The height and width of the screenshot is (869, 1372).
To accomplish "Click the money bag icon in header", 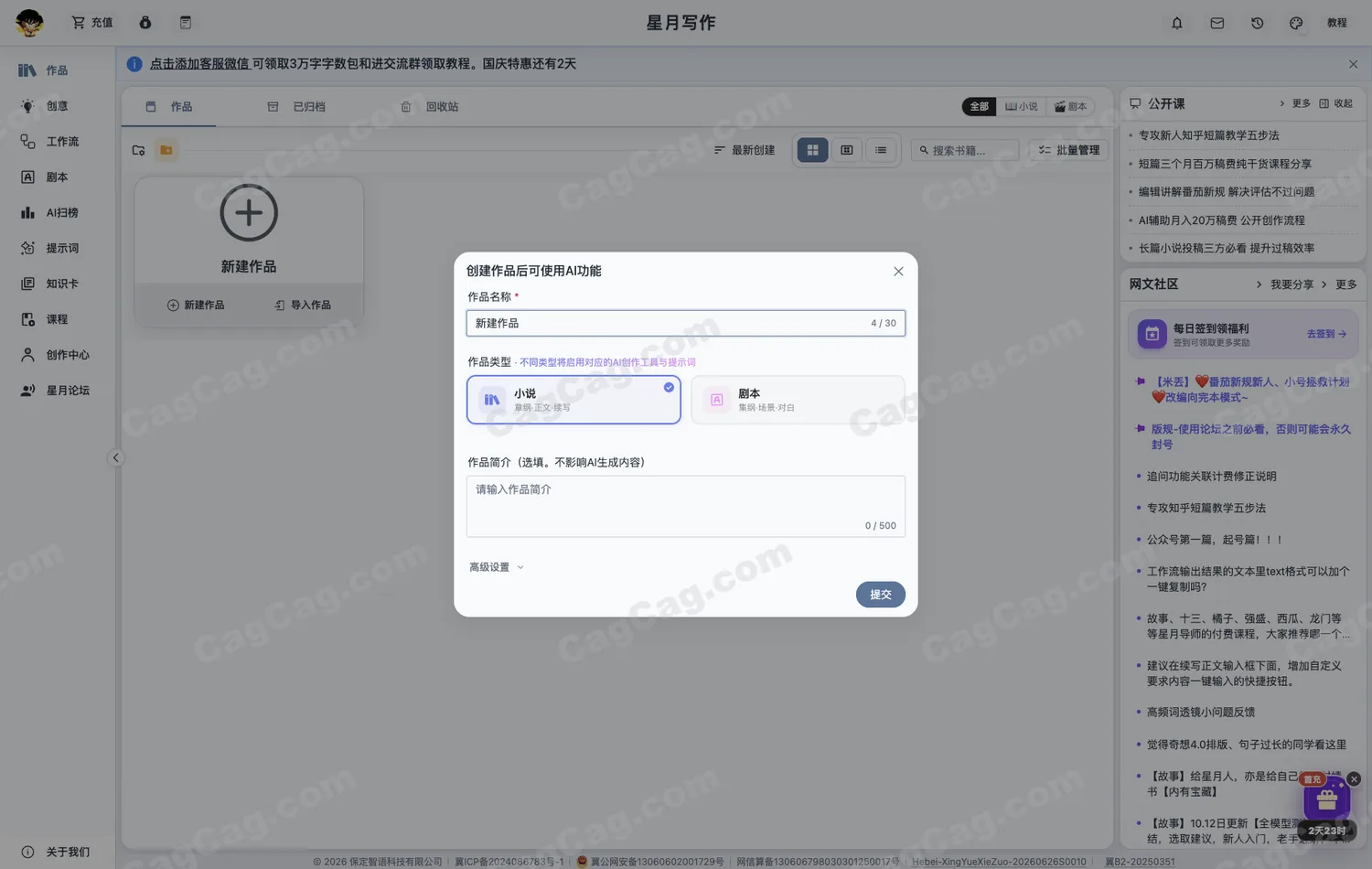I will (145, 22).
